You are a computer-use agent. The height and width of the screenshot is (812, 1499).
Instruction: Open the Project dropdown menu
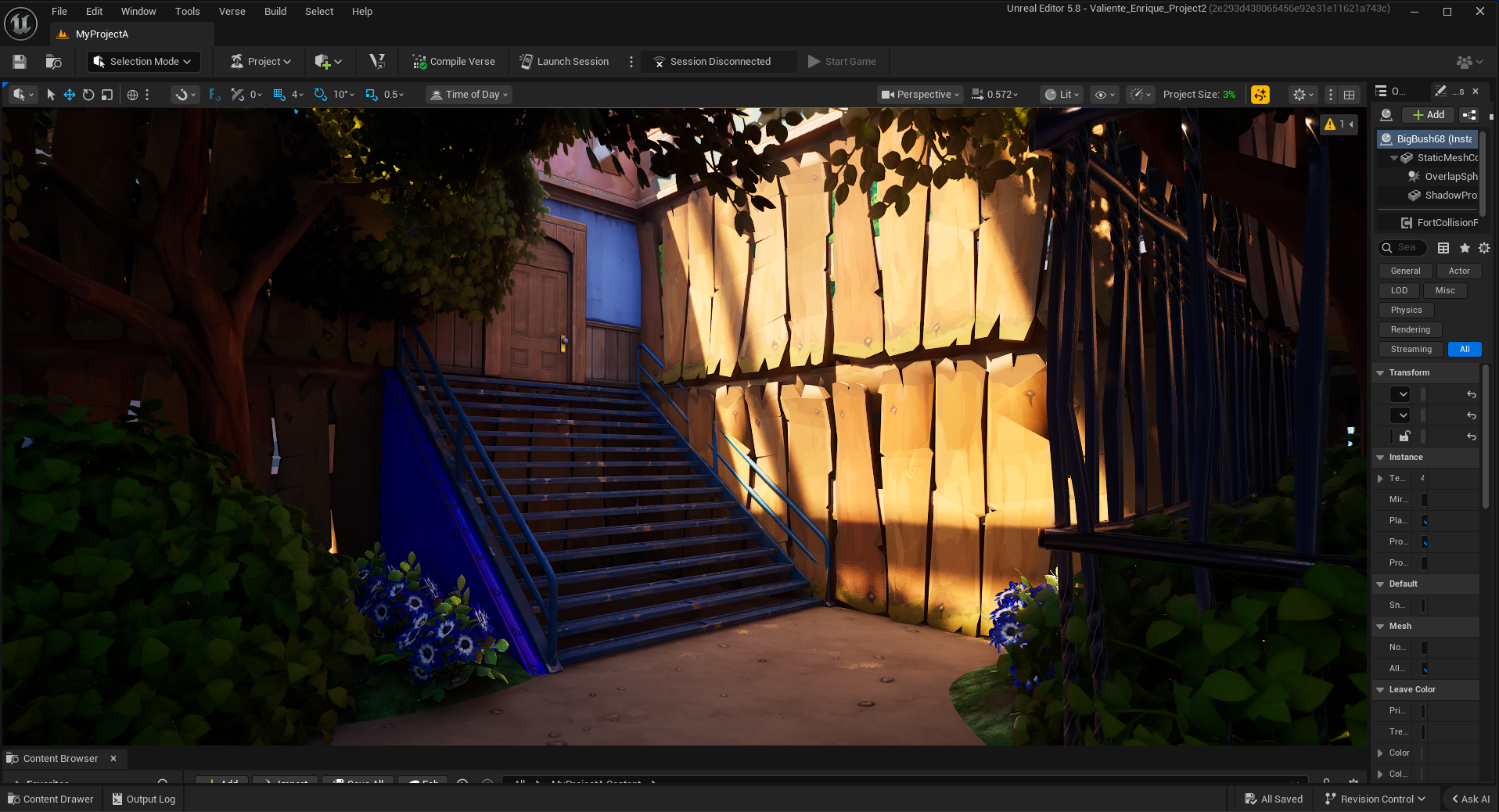pyautogui.click(x=261, y=62)
